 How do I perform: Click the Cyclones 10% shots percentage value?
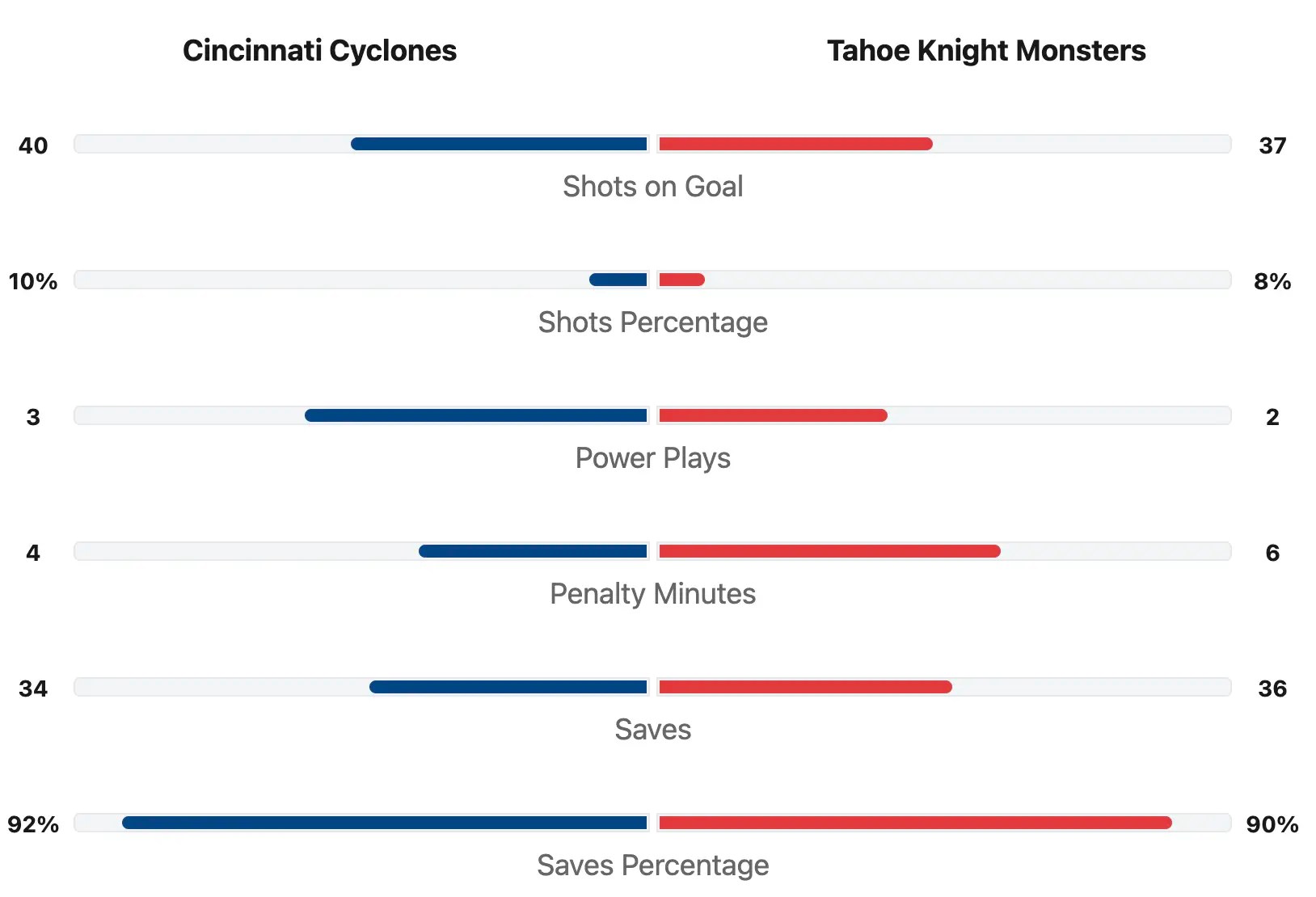pos(33,282)
